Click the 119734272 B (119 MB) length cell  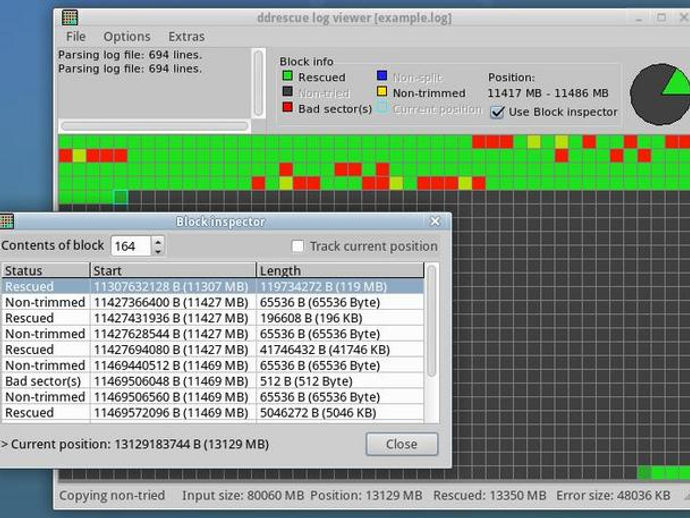tap(340, 287)
